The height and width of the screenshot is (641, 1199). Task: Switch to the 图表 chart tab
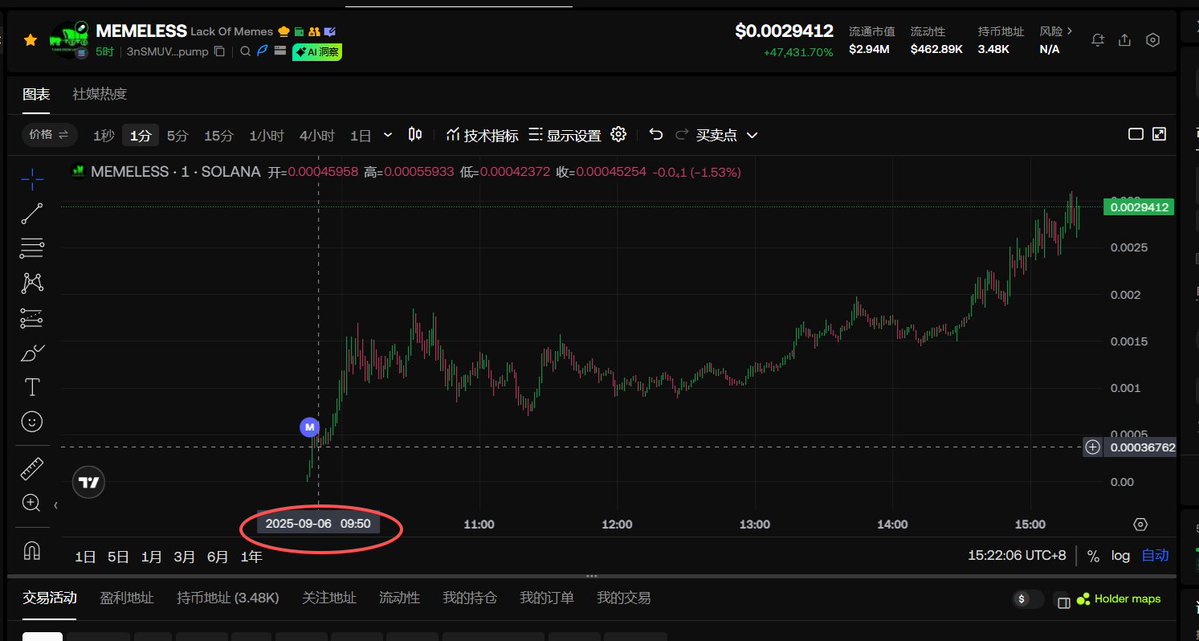(x=36, y=94)
